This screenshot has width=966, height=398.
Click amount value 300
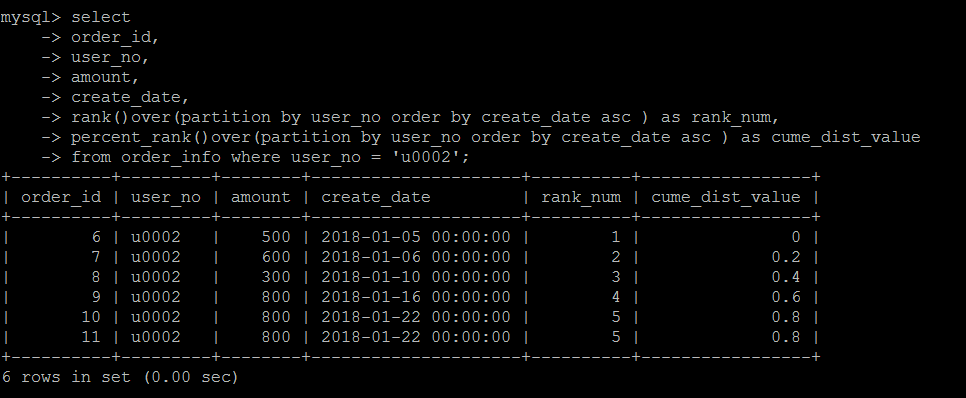point(275,277)
